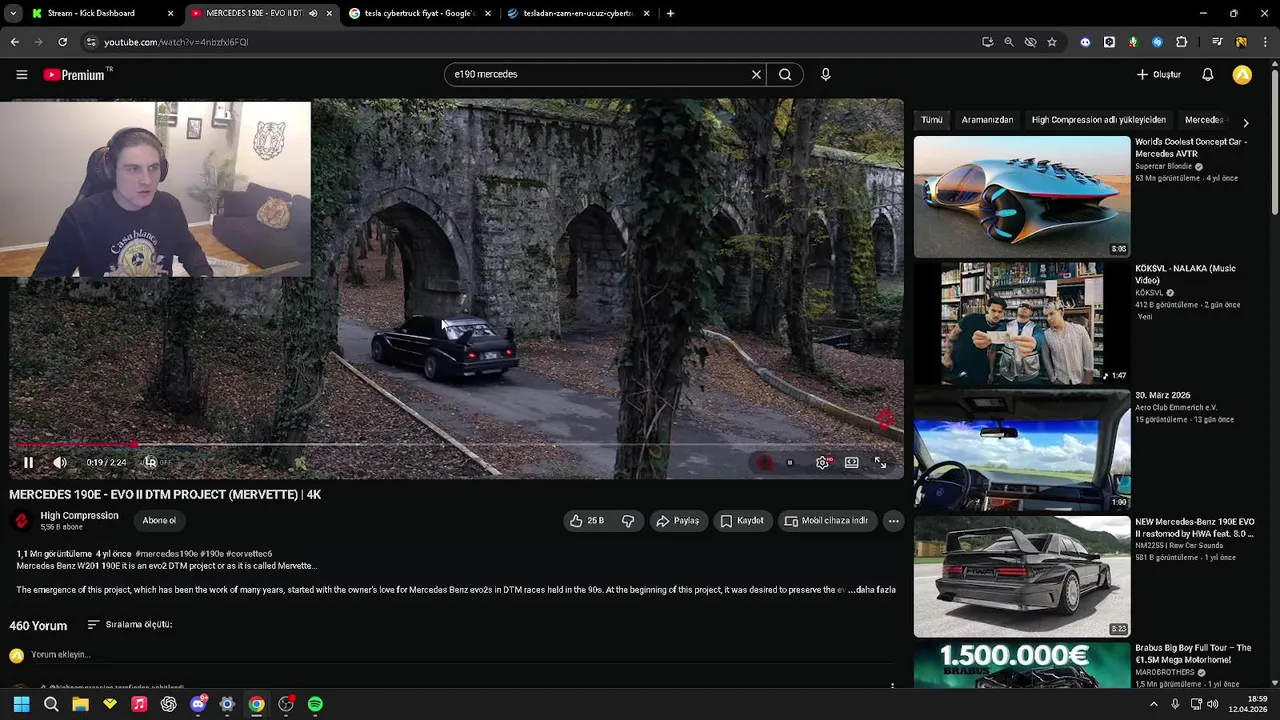Select the Aramanızdan filter chip
This screenshot has width=1280, height=720.
pyautogui.click(x=987, y=120)
